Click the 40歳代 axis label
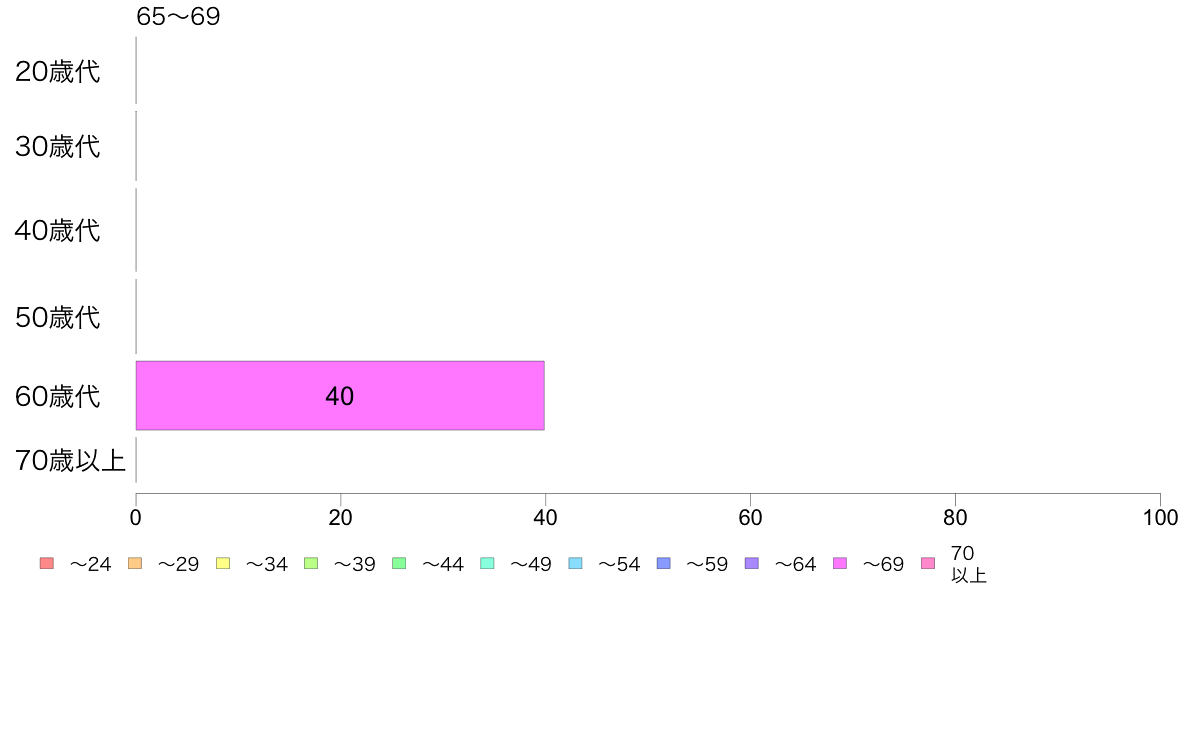Viewport: 1188px width, 736px height. pyautogui.click(x=58, y=230)
